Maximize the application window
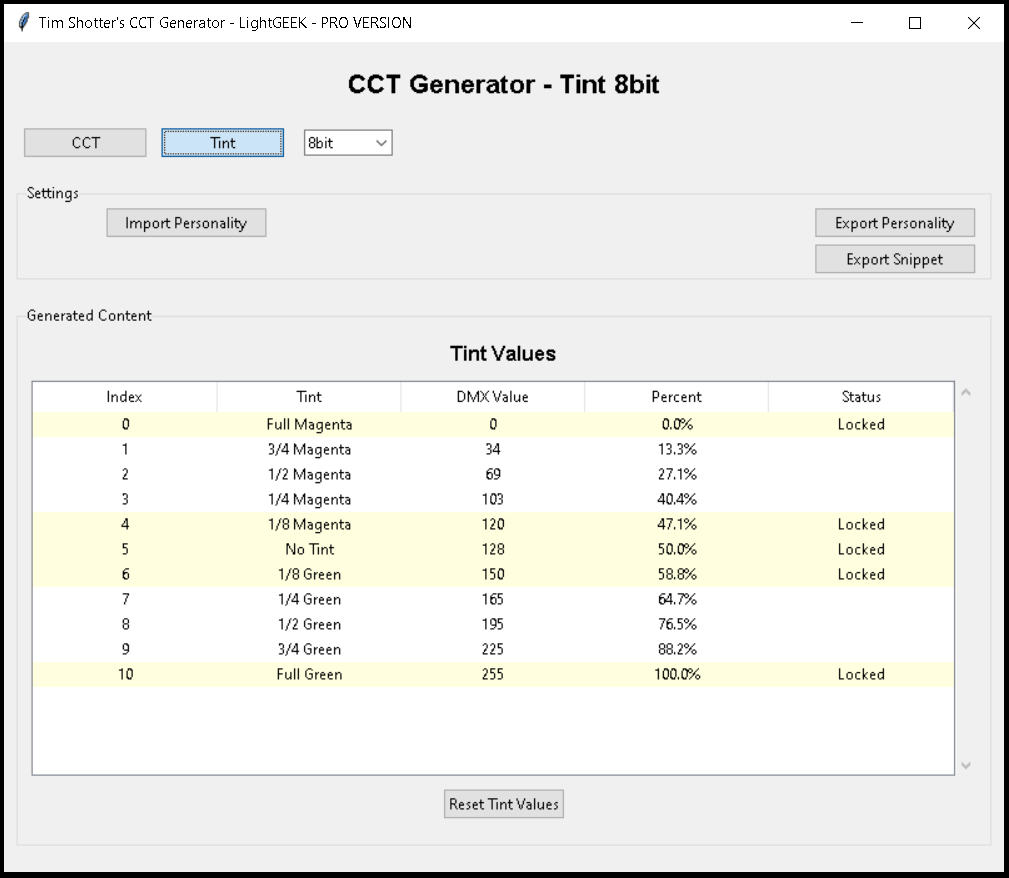 click(914, 23)
